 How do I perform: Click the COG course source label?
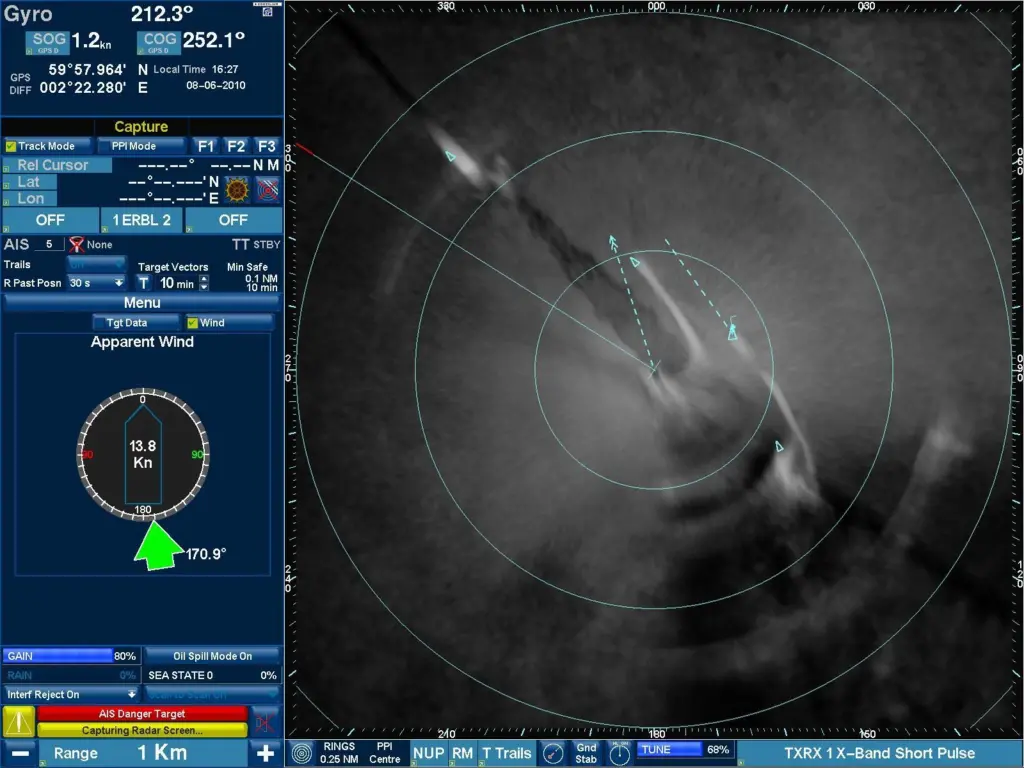pos(159,42)
